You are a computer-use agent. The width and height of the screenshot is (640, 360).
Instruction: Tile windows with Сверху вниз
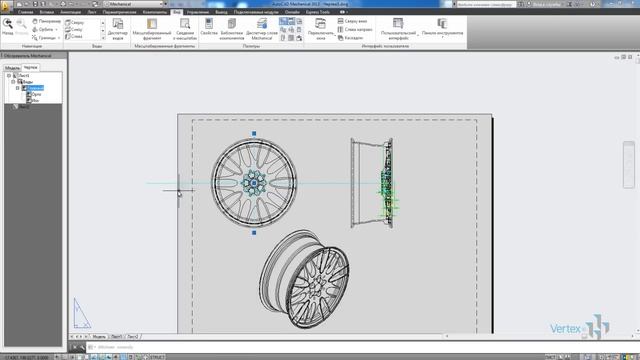[352, 21]
